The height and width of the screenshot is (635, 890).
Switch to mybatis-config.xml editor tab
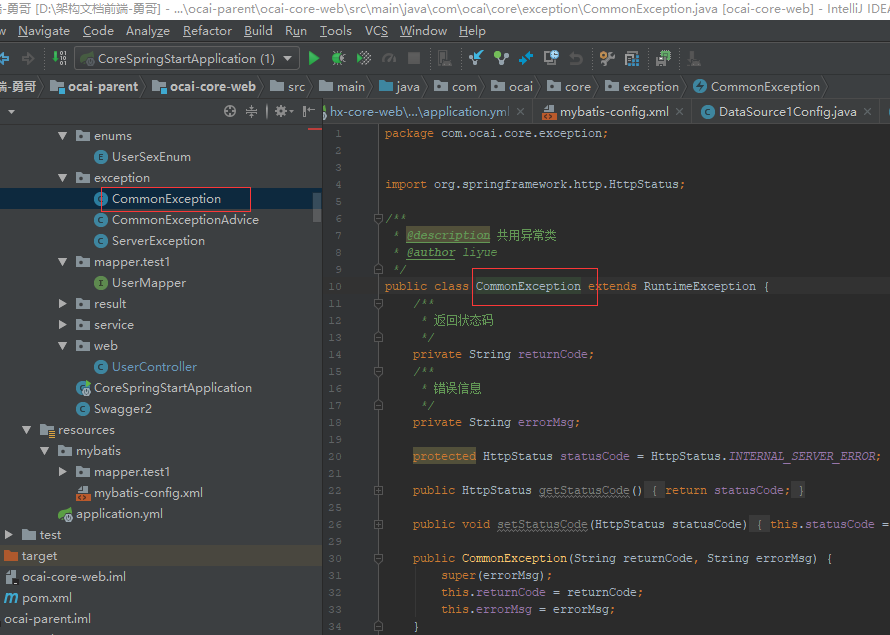click(614, 112)
